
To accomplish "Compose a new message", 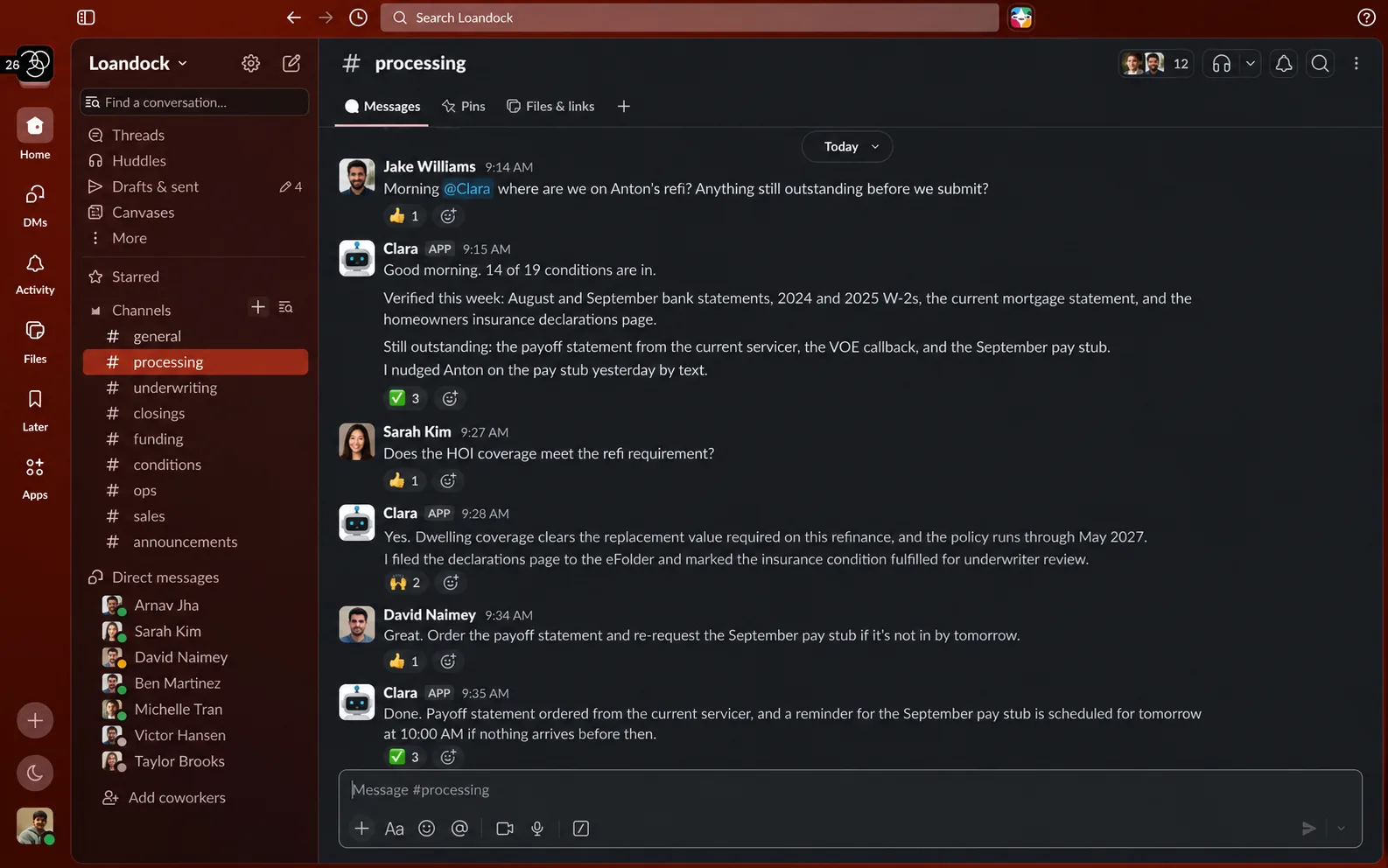I will tap(291, 63).
